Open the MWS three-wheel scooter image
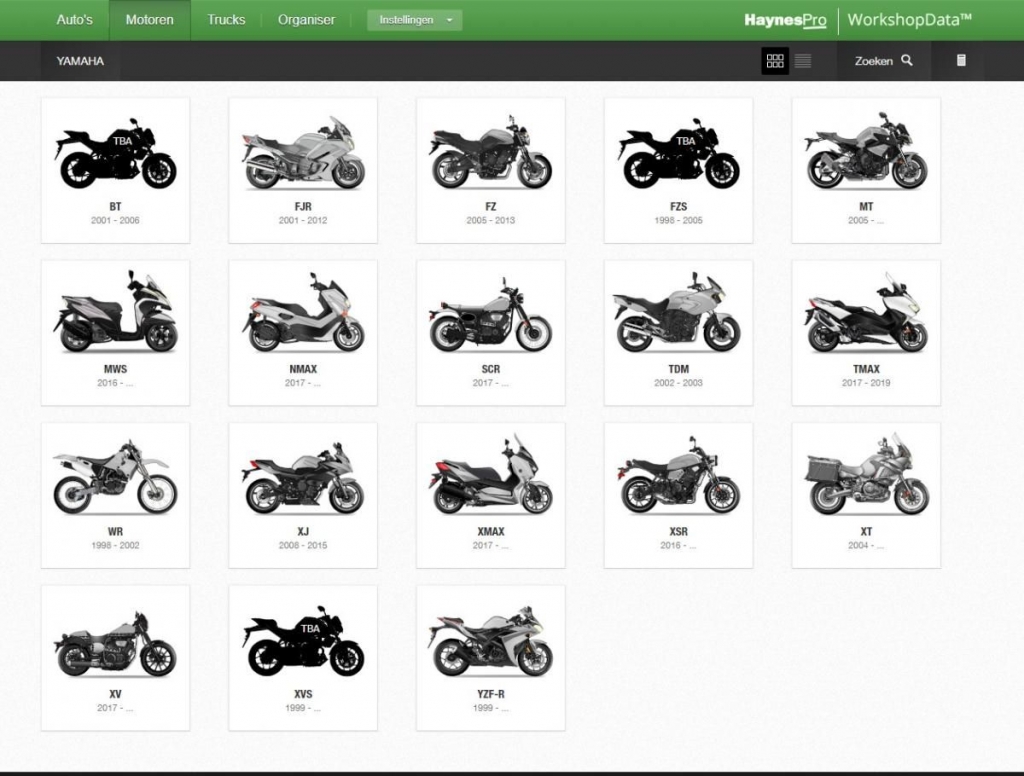 click(116, 312)
